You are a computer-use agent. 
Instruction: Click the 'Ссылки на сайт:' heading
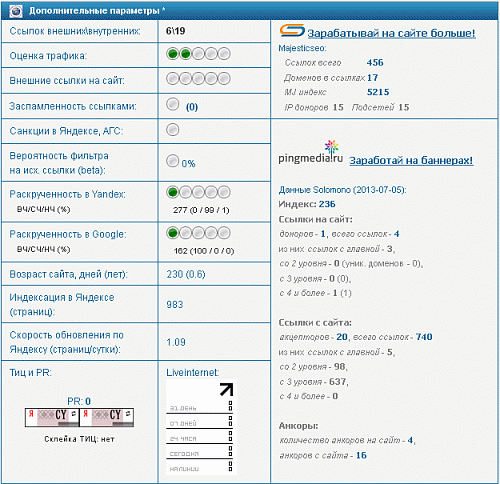[315, 219]
